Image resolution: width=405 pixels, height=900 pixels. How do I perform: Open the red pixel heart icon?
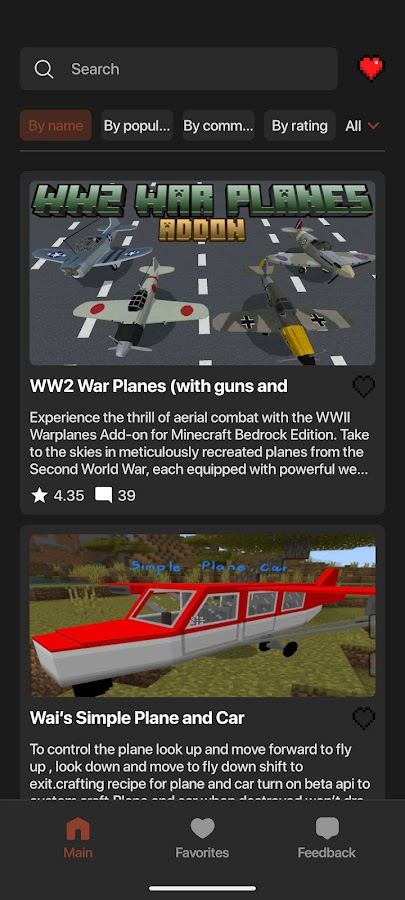(x=371, y=68)
